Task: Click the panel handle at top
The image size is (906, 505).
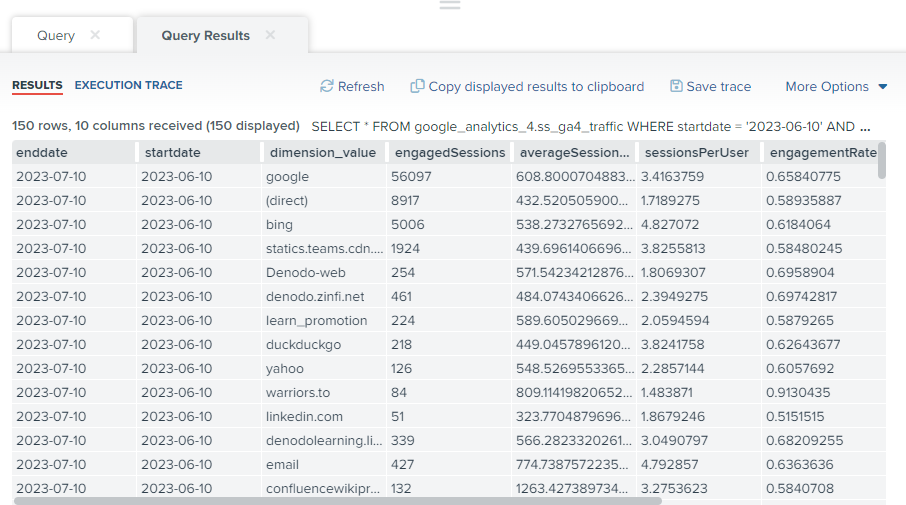Action: point(450,5)
